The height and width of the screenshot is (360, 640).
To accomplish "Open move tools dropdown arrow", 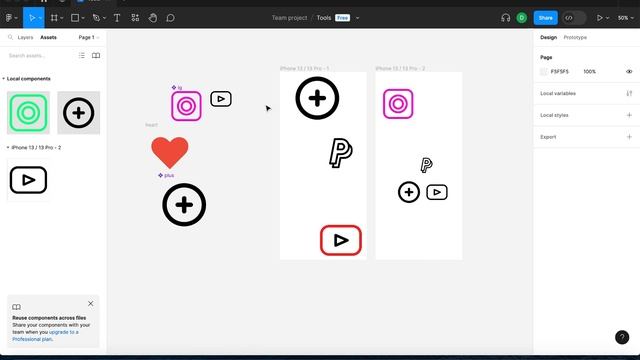I will click(40, 18).
